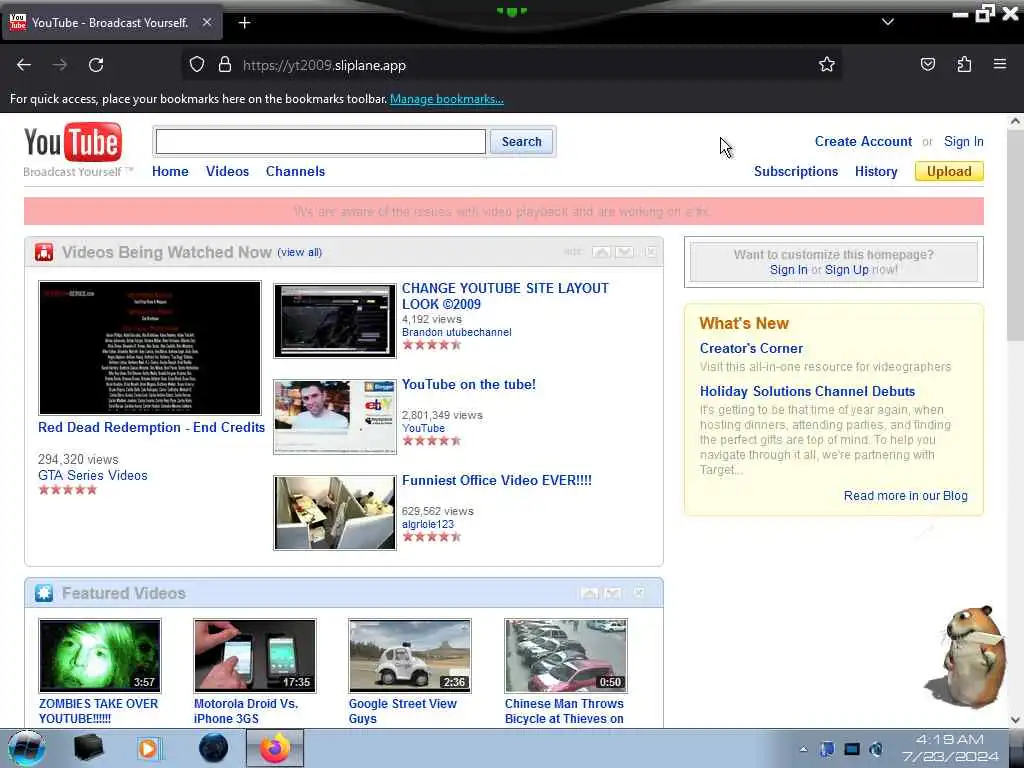
Task: Open the Windows Start orb
Action: click(26, 748)
